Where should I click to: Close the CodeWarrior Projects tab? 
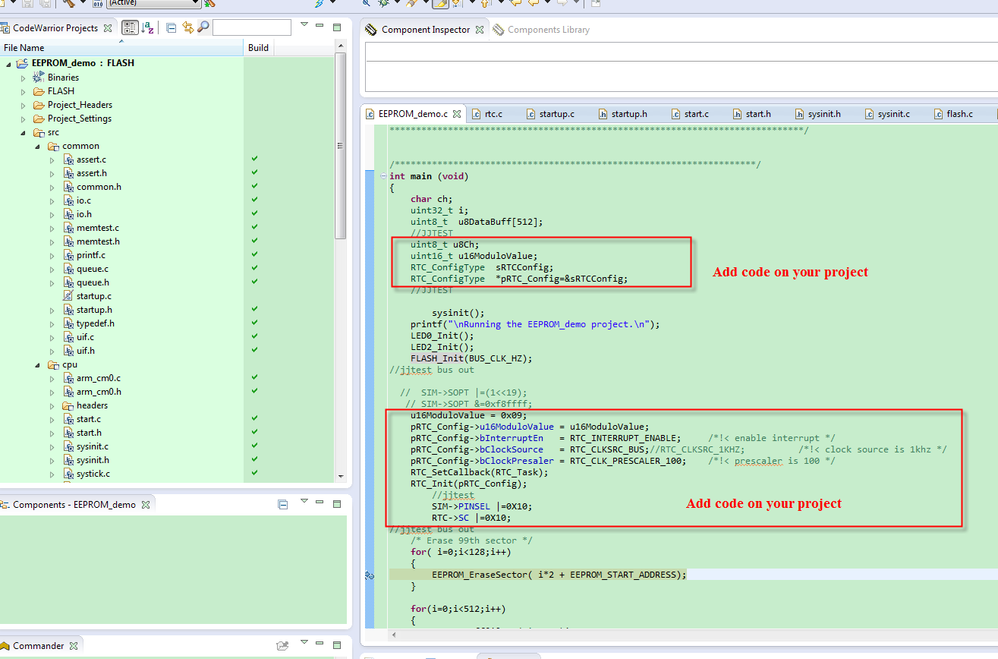[108, 28]
